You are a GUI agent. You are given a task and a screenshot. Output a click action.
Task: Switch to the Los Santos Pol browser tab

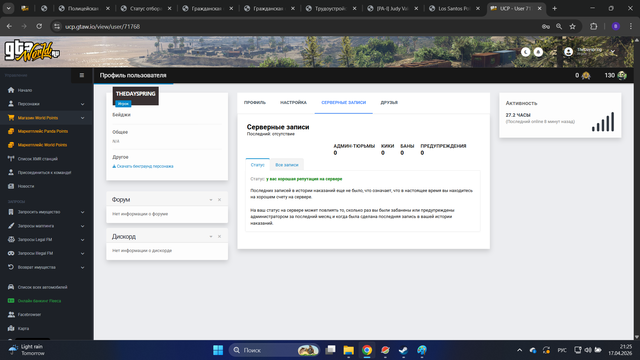(455, 8)
